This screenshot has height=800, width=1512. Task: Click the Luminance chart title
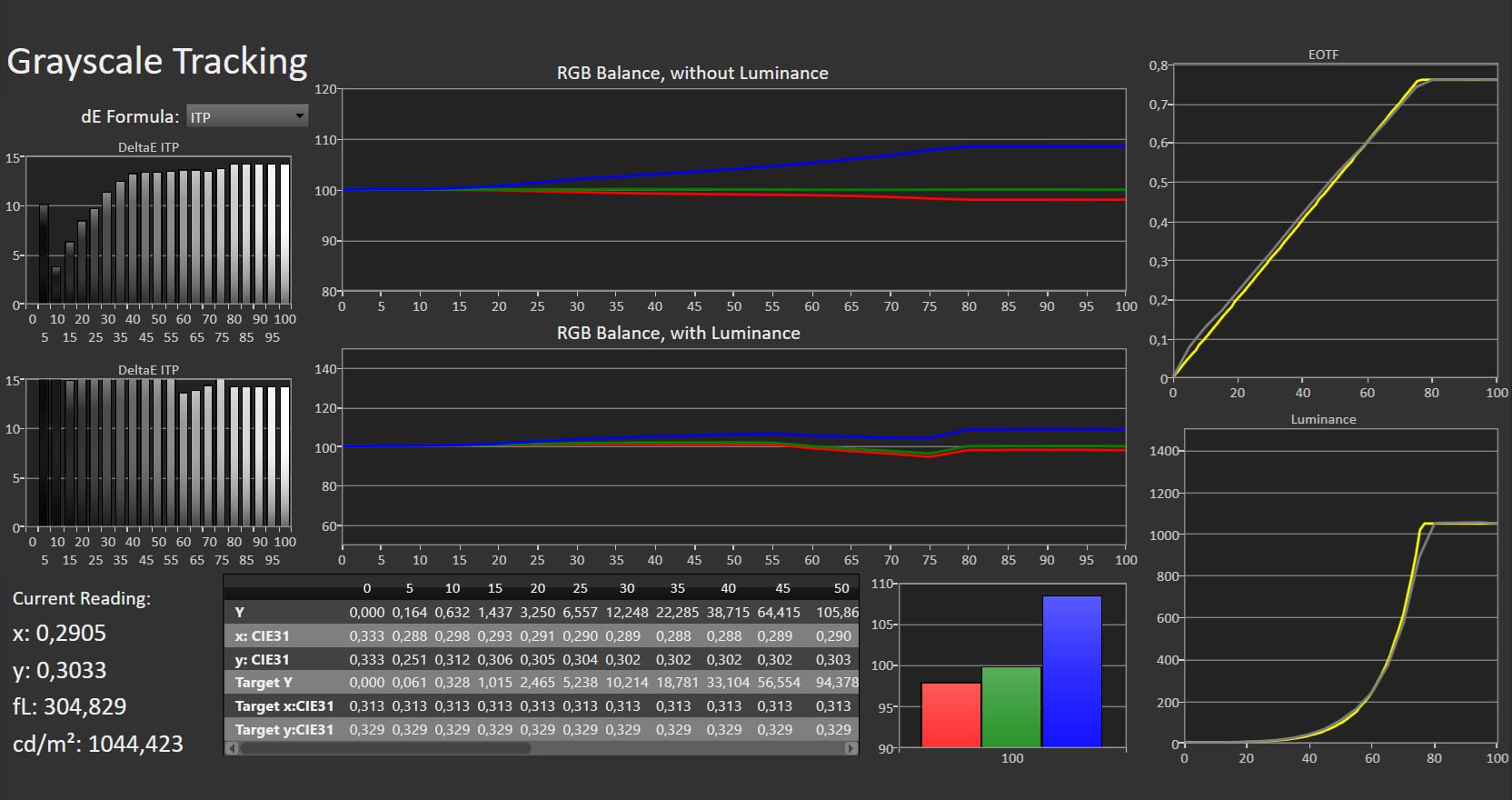tap(1323, 419)
